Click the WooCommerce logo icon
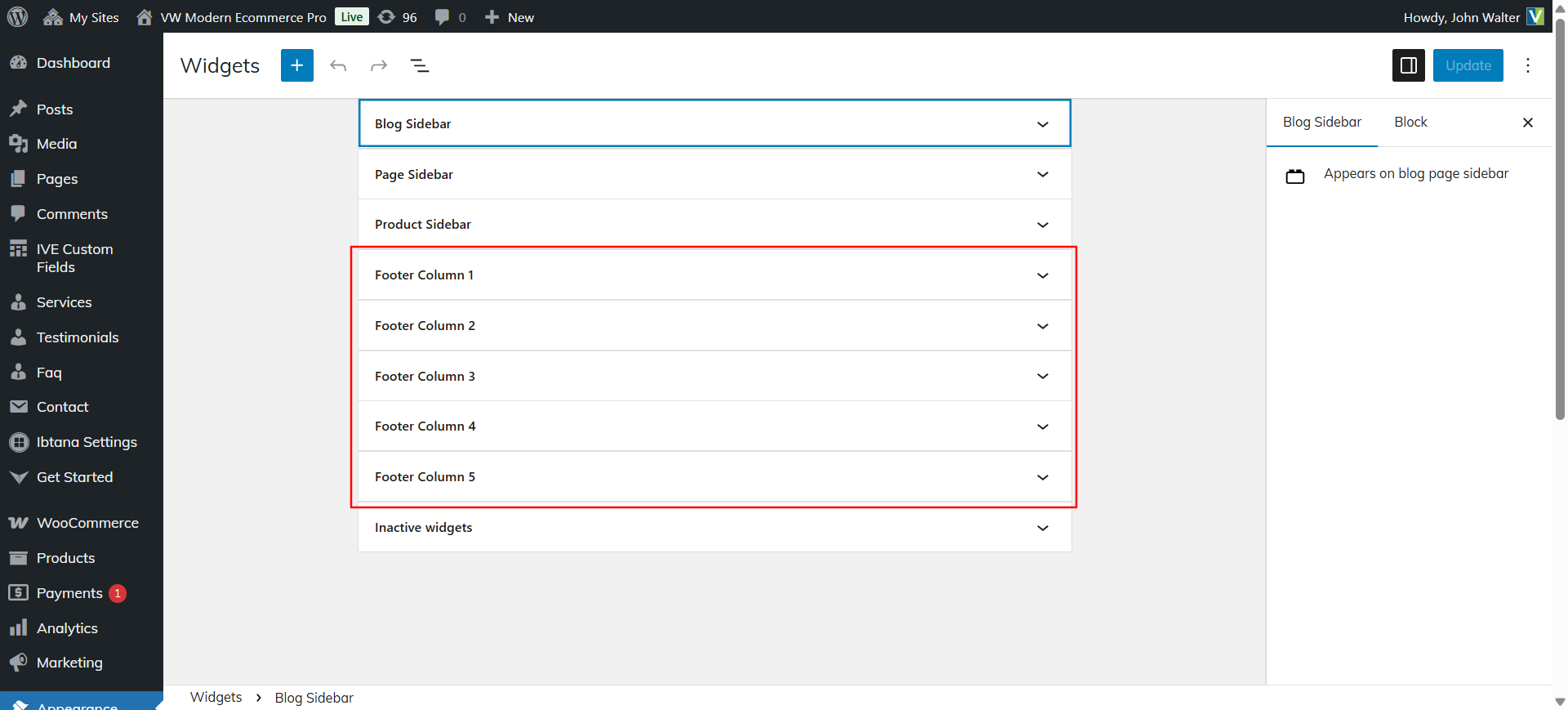The height and width of the screenshot is (710, 1568). click(x=18, y=523)
